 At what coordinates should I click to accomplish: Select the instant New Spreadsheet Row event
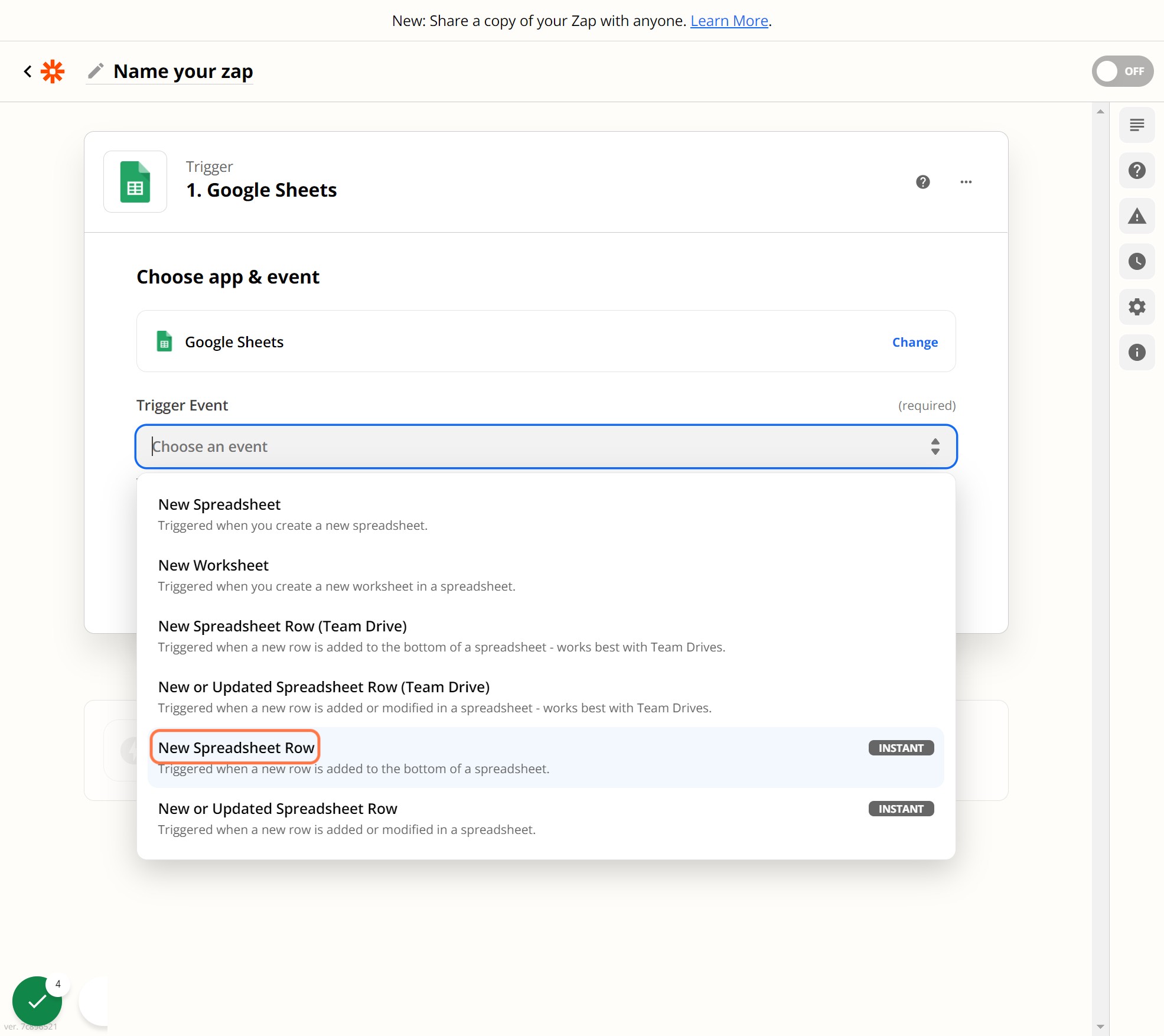point(546,758)
